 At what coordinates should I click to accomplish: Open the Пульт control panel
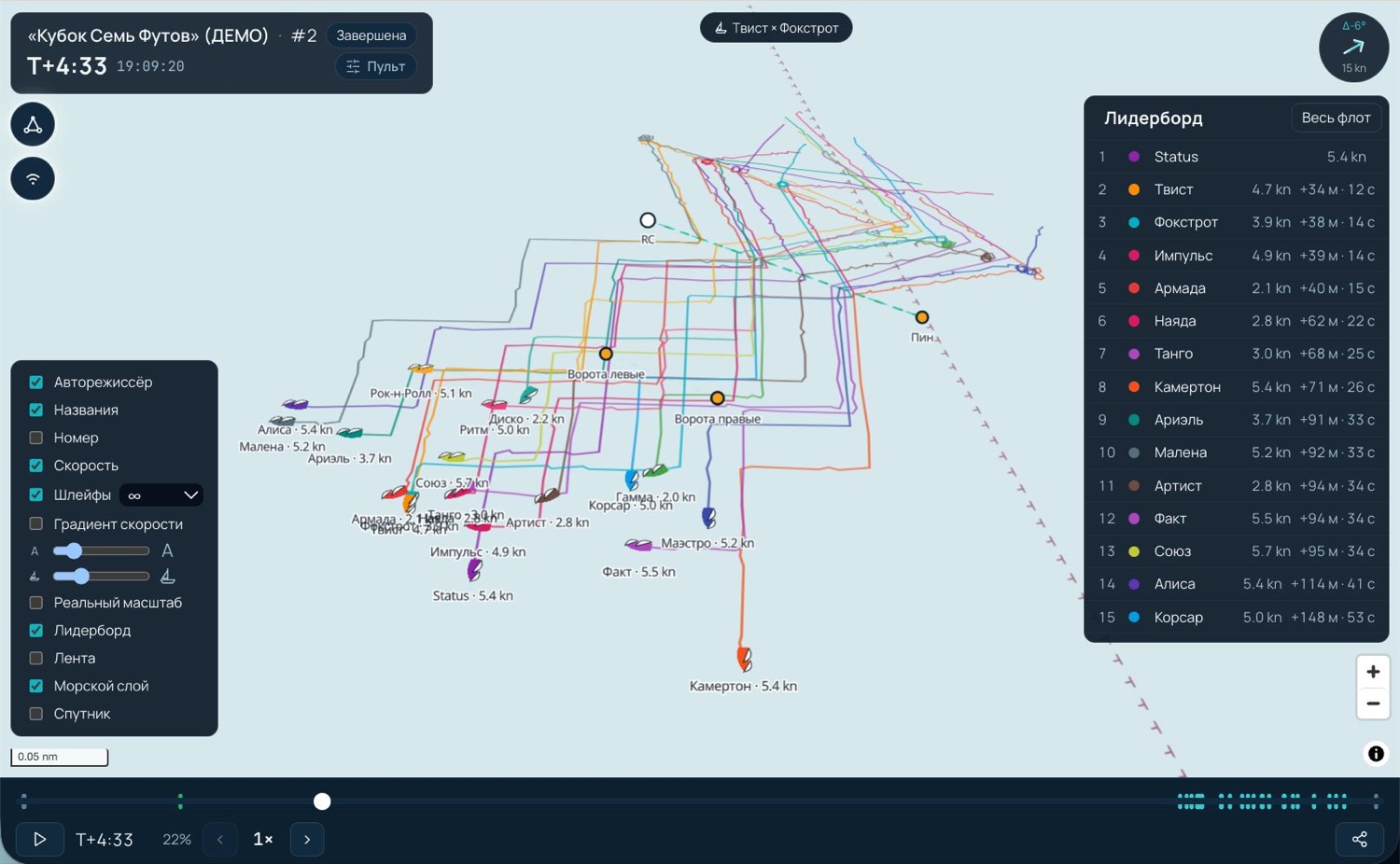pyautogui.click(x=375, y=66)
